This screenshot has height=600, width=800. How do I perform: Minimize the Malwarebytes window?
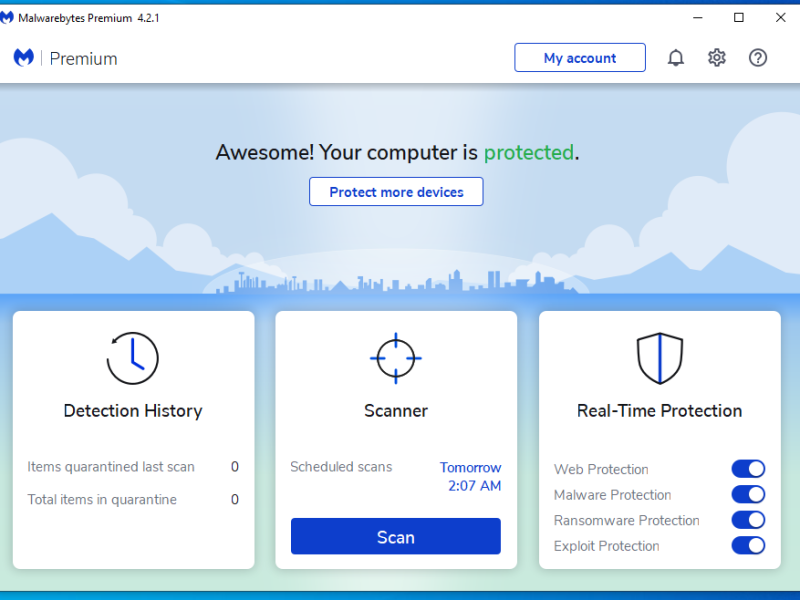pos(698,18)
